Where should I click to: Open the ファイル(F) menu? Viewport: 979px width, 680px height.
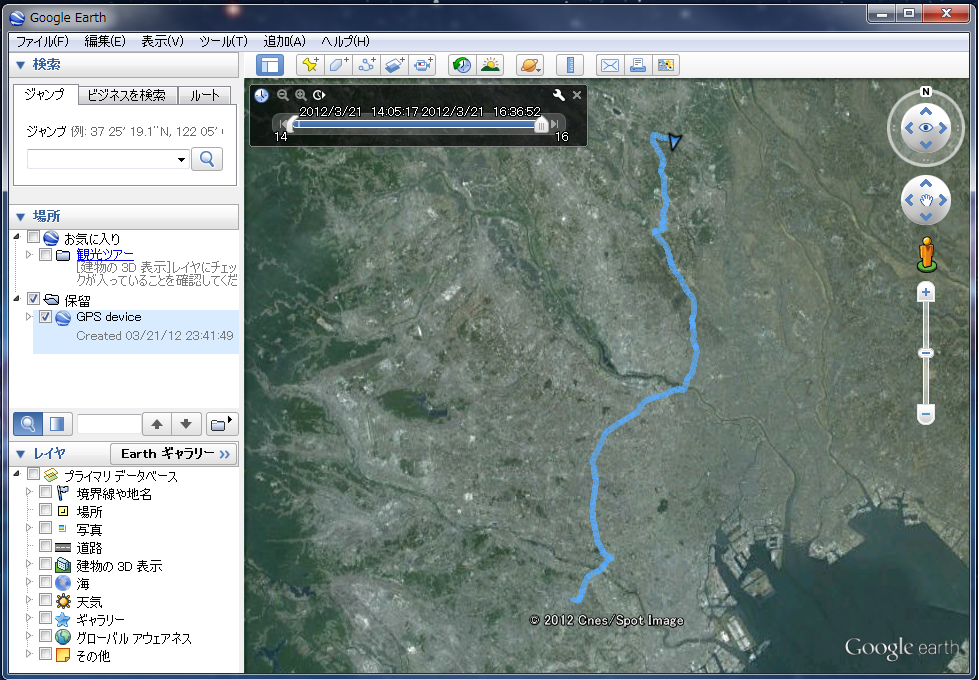42,41
